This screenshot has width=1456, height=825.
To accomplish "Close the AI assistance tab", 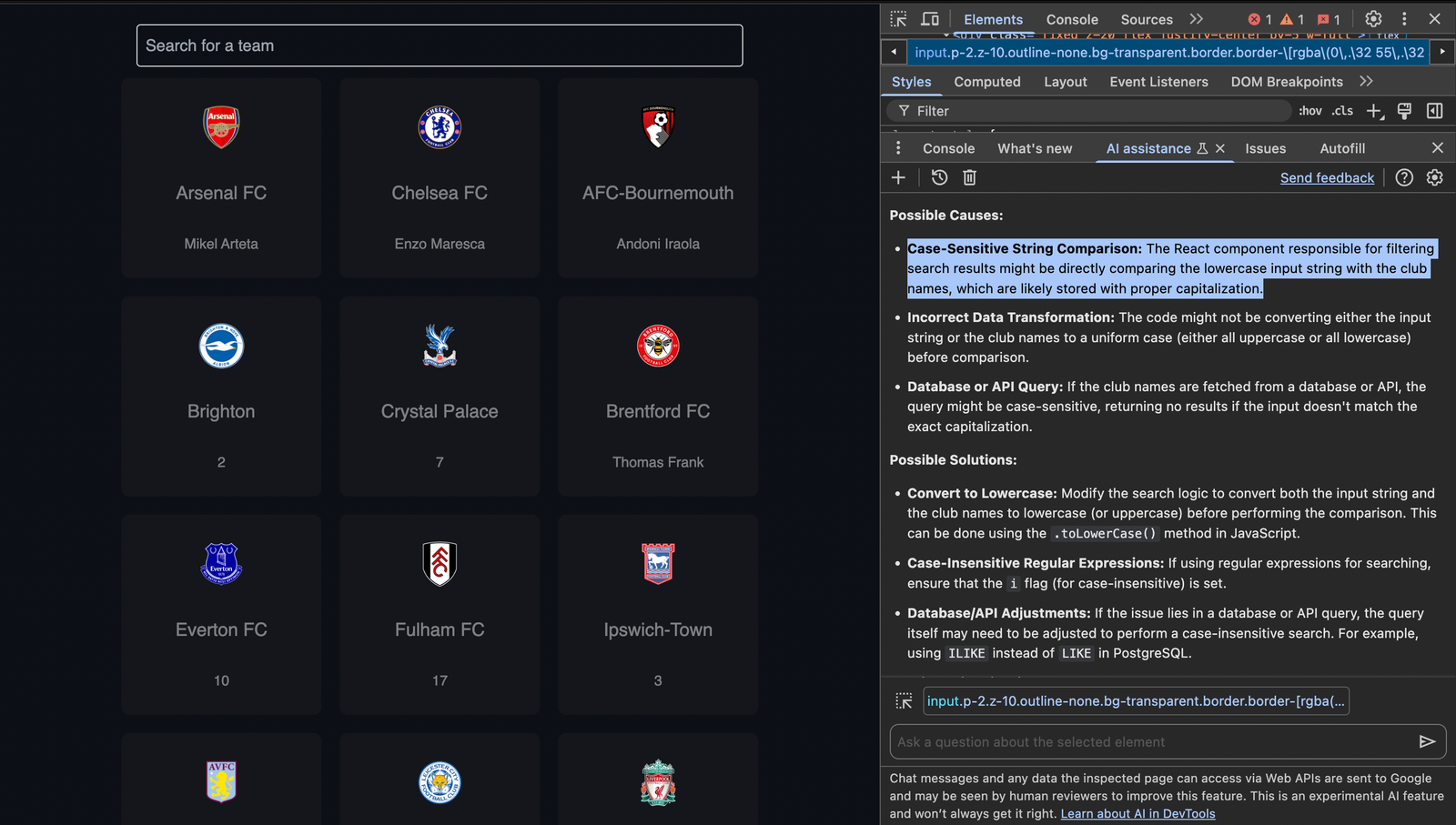I will click(1220, 148).
